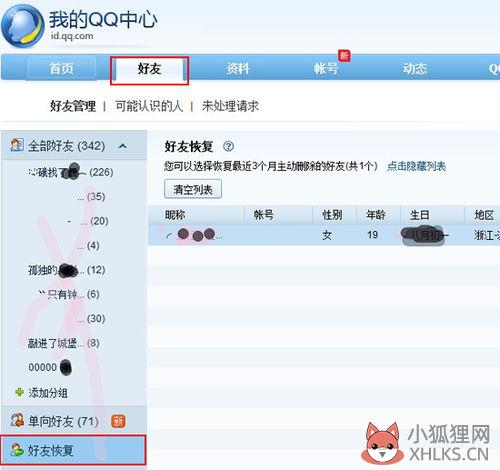Select the 00000 friend group
Viewport: 500px width, 470px height.
[x=50, y=367]
